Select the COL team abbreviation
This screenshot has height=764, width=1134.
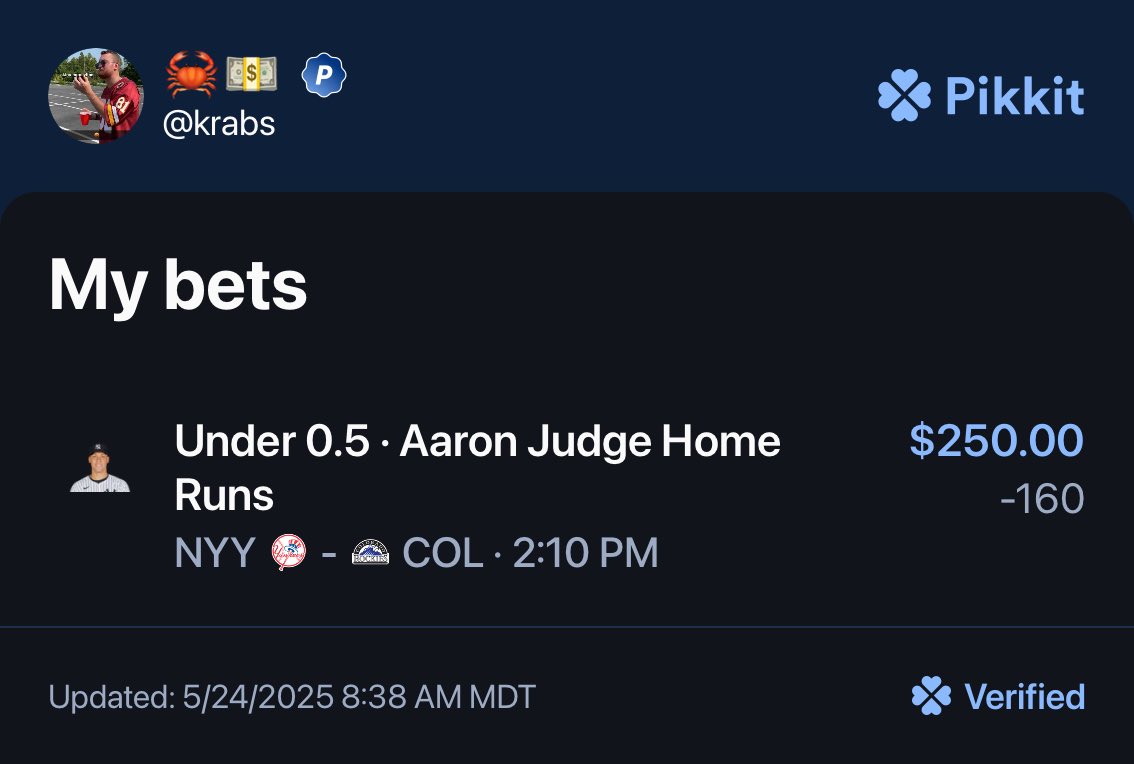click(x=443, y=553)
